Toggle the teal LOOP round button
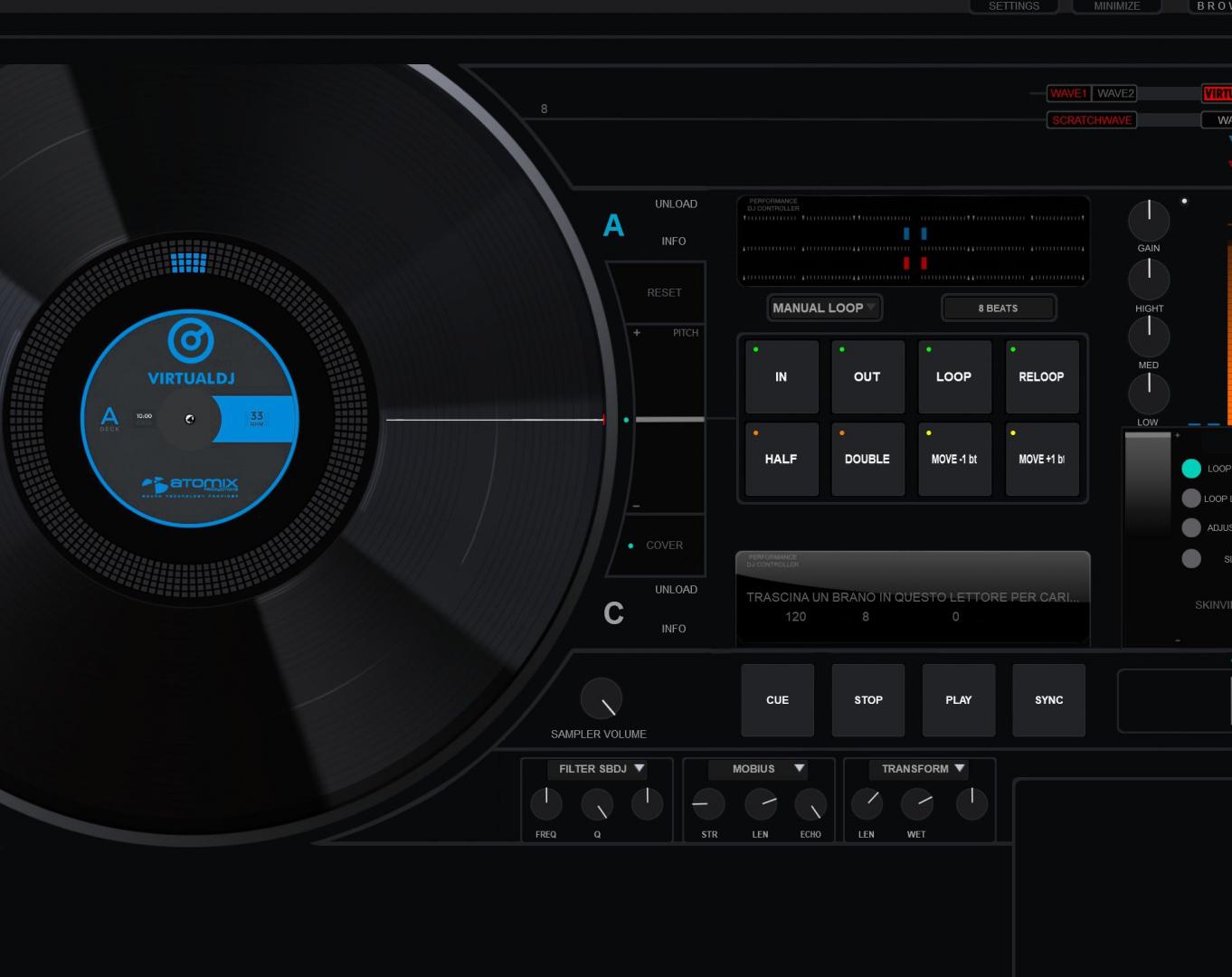 tap(1191, 468)
